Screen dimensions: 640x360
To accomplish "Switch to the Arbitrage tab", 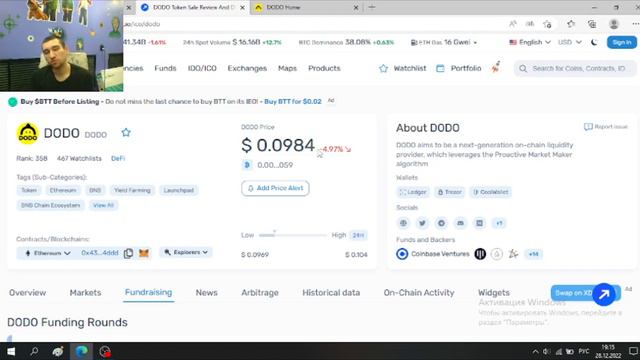I will (x=260, y=293).
